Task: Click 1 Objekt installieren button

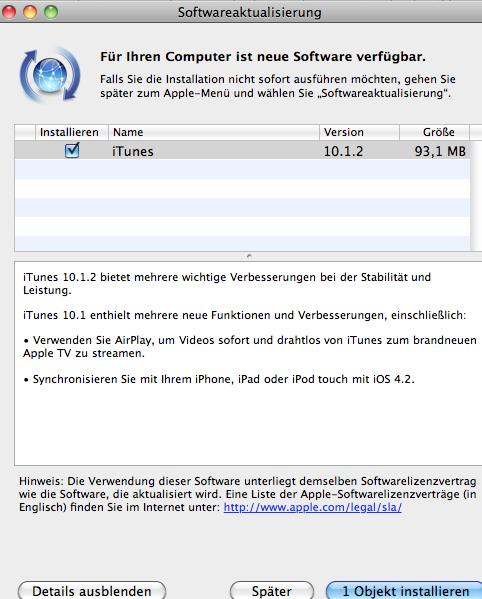Action: coord(405,591)
